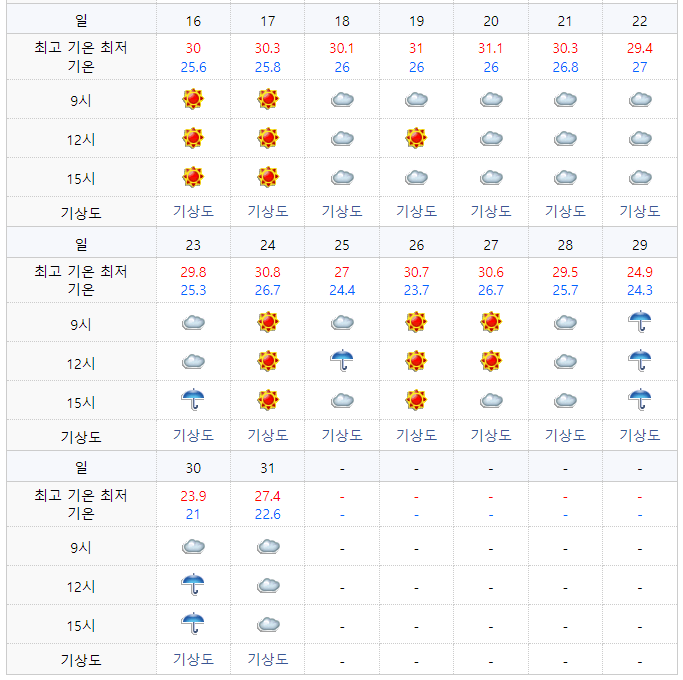Click the sun icon for day 19 at 12시
683x680 pixels.
pos(416,139)
